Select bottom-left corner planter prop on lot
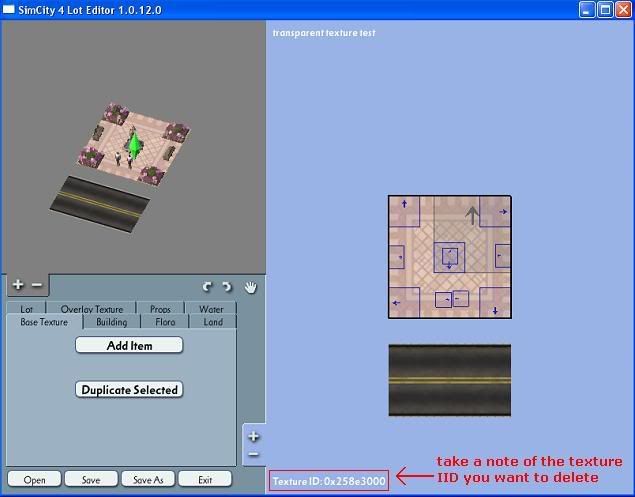Image resolution: width=635 pixels, height=497 pixels. click(404, 302)
